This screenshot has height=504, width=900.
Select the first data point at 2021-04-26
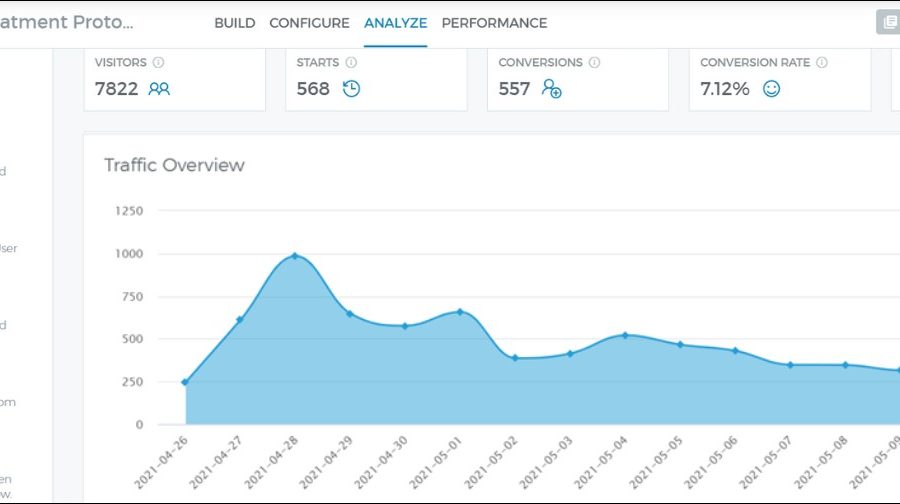click(185, 382)
